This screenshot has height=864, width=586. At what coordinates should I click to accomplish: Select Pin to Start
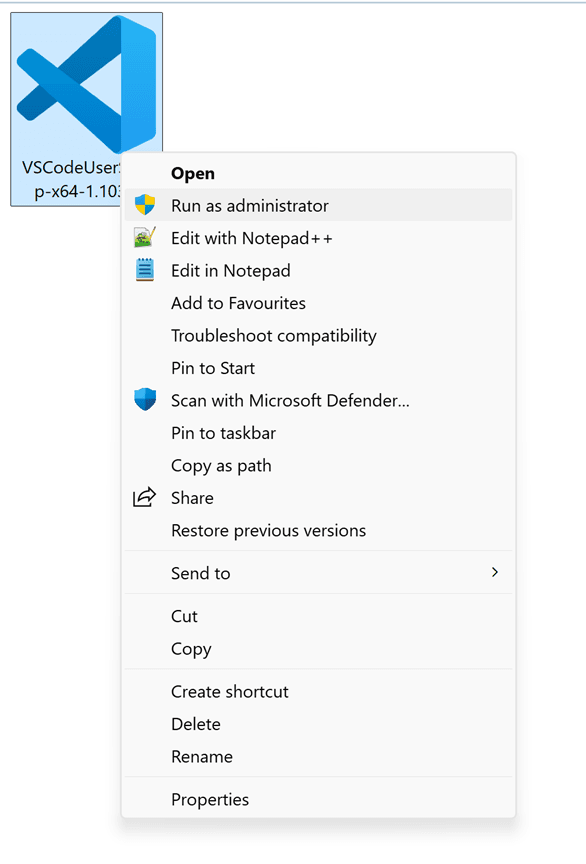[x=319, y=368]
